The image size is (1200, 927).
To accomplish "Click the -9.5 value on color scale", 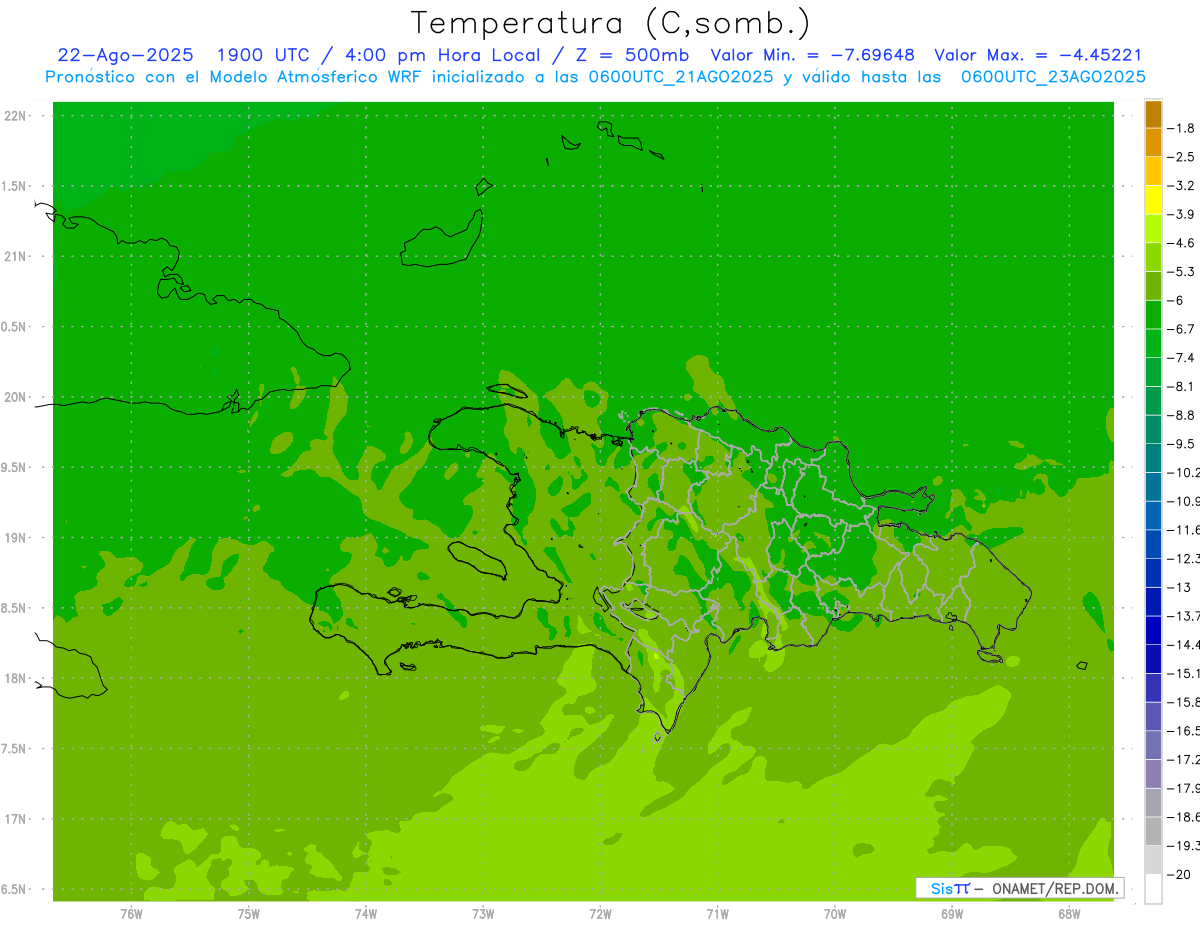I will coord(1181,443).
